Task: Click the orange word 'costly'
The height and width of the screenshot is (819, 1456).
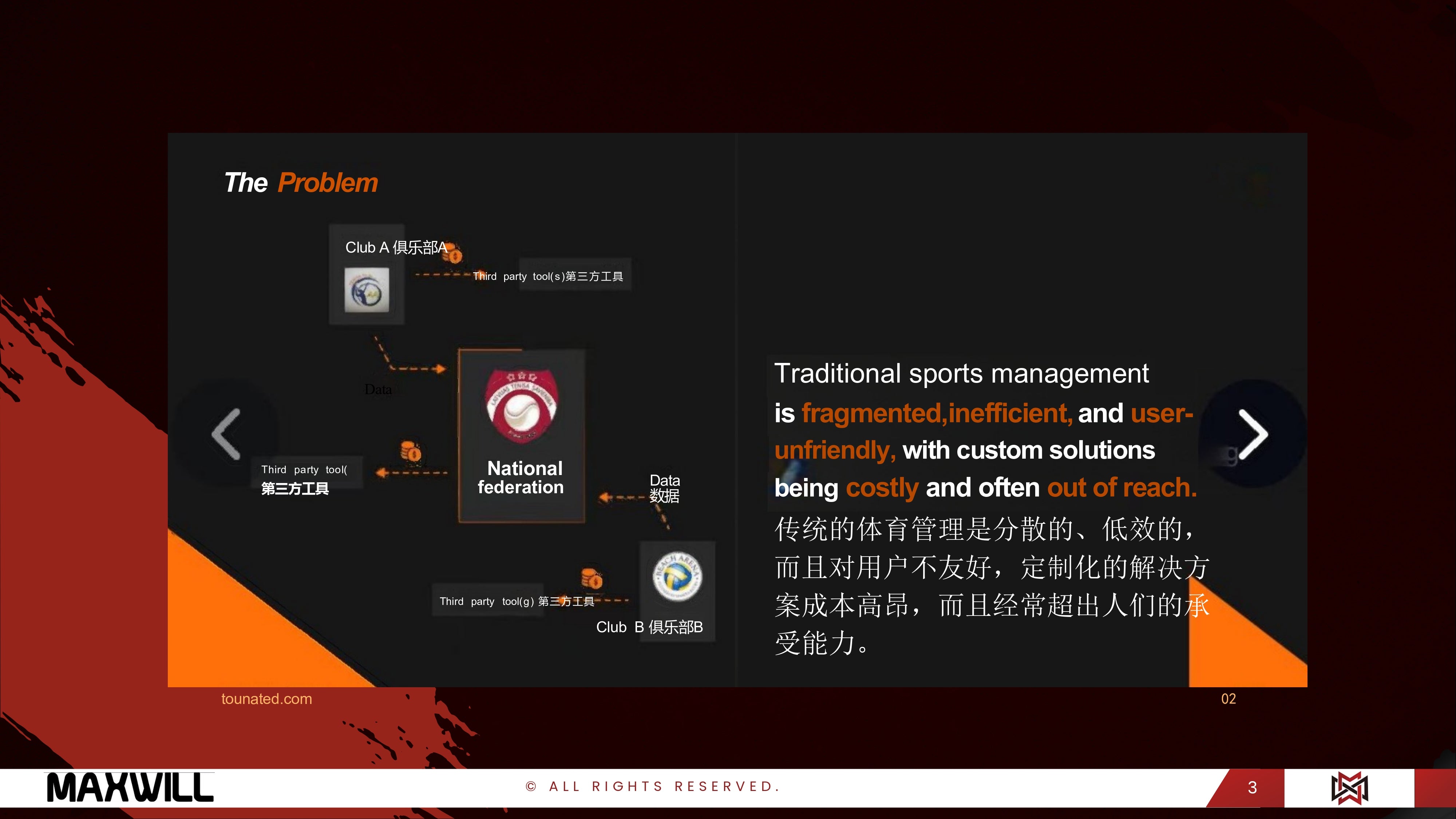Action: (x=882, y=488)
